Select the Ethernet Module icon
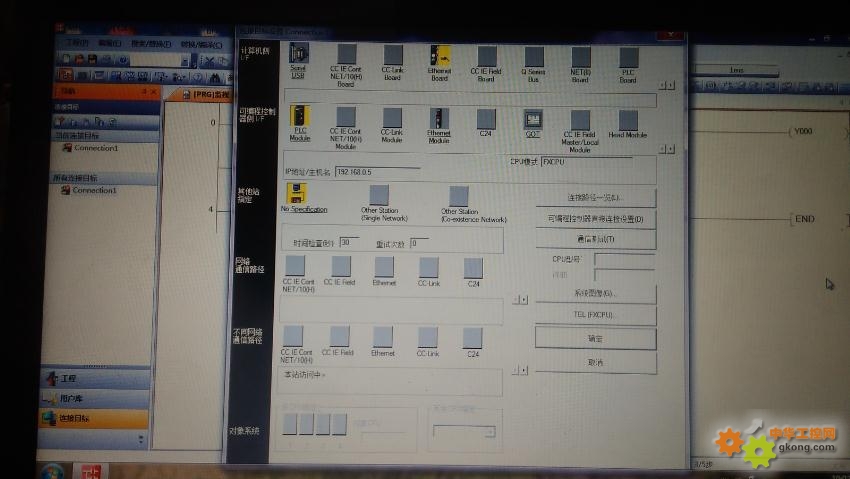The width and height of the screenshot is (850, 479). click(x=439, y=119)
